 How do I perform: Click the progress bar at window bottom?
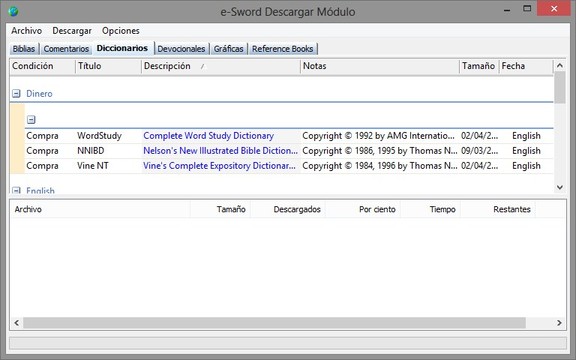click(288, 343)
